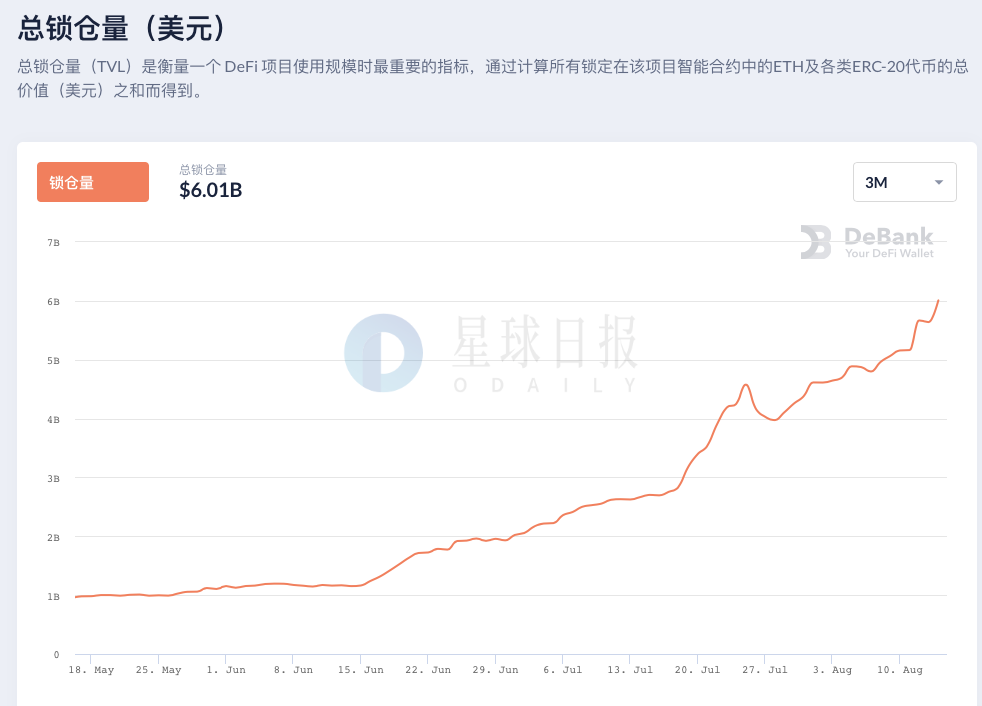
Task: Click the 27. Jul axis date label
Action: coord(765,670)
